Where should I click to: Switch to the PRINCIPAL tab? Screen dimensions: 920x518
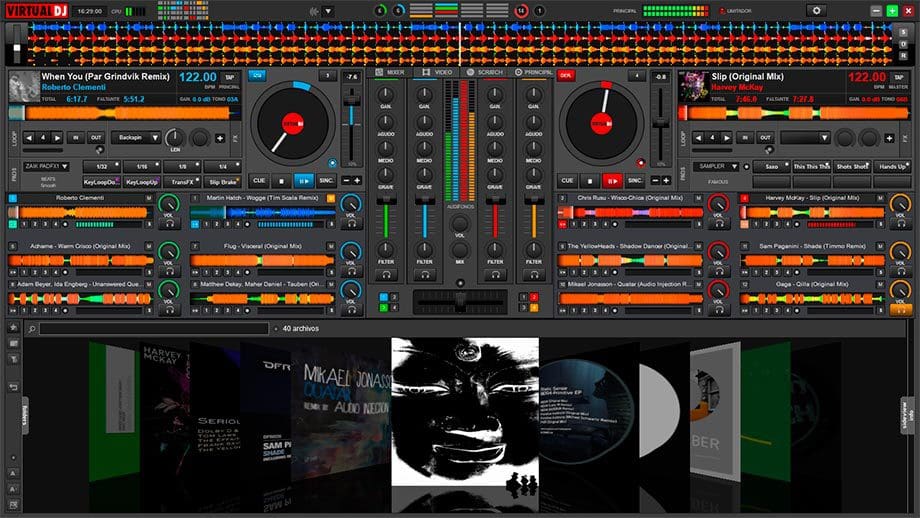click(x=533, y=72)
